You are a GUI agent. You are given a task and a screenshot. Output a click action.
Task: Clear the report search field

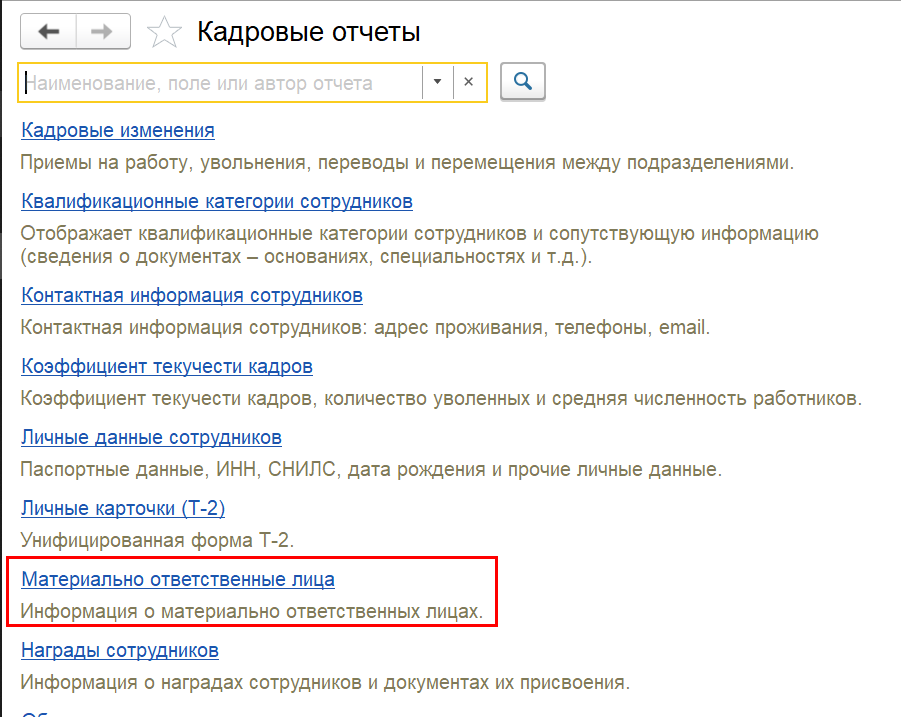point(469,82)
